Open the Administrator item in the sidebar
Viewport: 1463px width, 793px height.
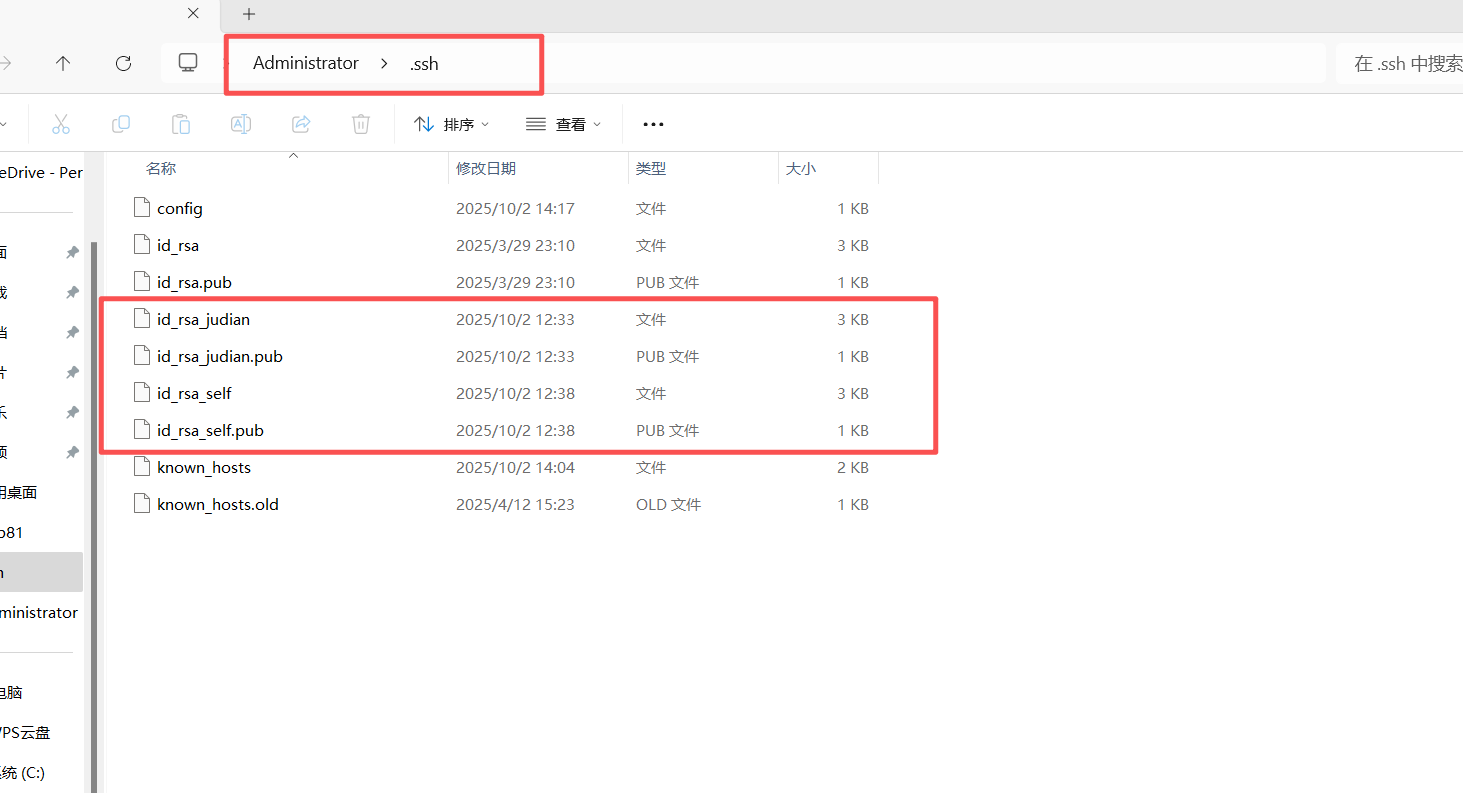(x=41, y=612)
